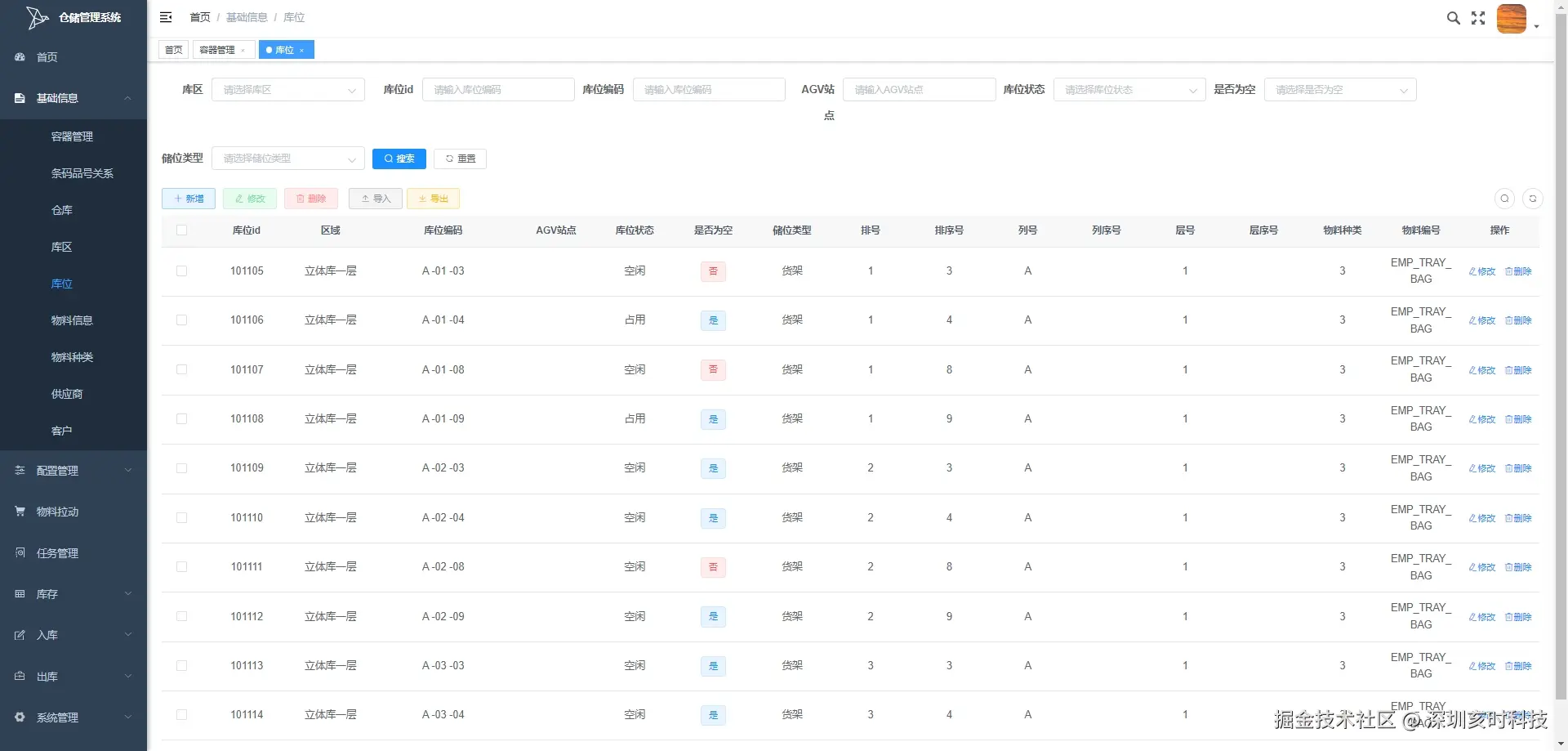Enter fullscreen mode using the expand icon
The image size is (1568, 751).
coord(1478,18)
